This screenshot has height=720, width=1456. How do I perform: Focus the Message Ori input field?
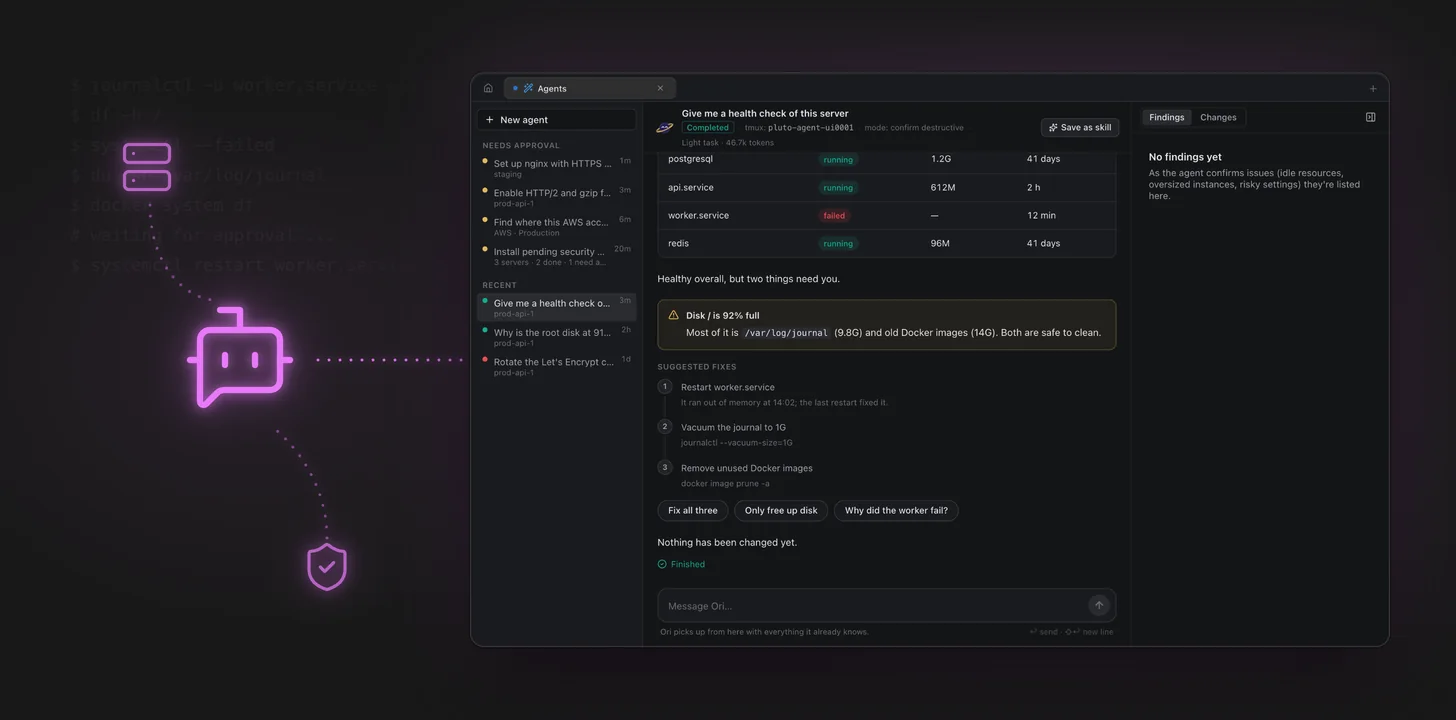(870, 606)
